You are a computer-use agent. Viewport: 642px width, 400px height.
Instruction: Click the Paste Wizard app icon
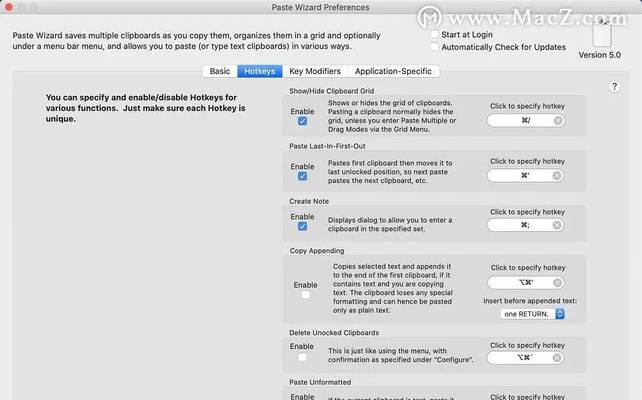[602, 33]
